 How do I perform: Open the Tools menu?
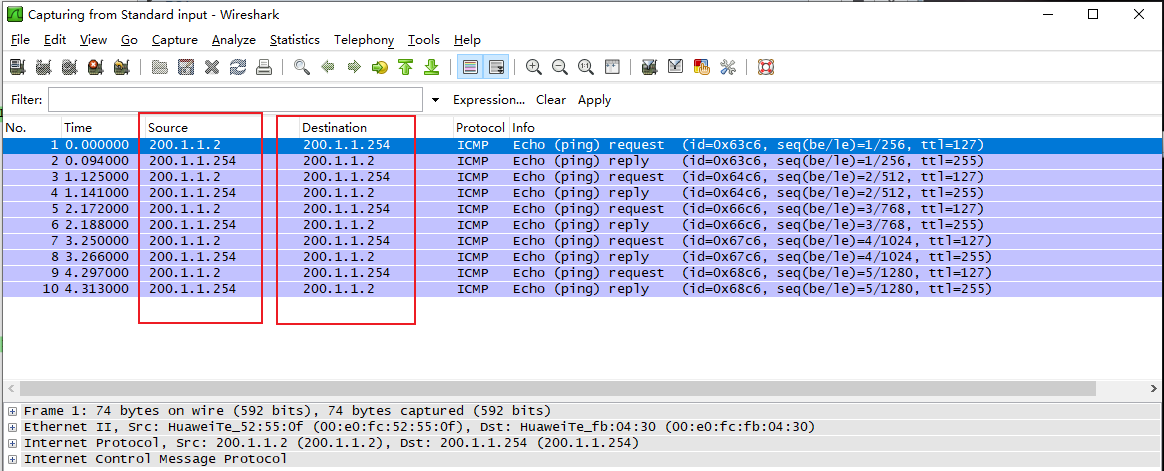424,40
